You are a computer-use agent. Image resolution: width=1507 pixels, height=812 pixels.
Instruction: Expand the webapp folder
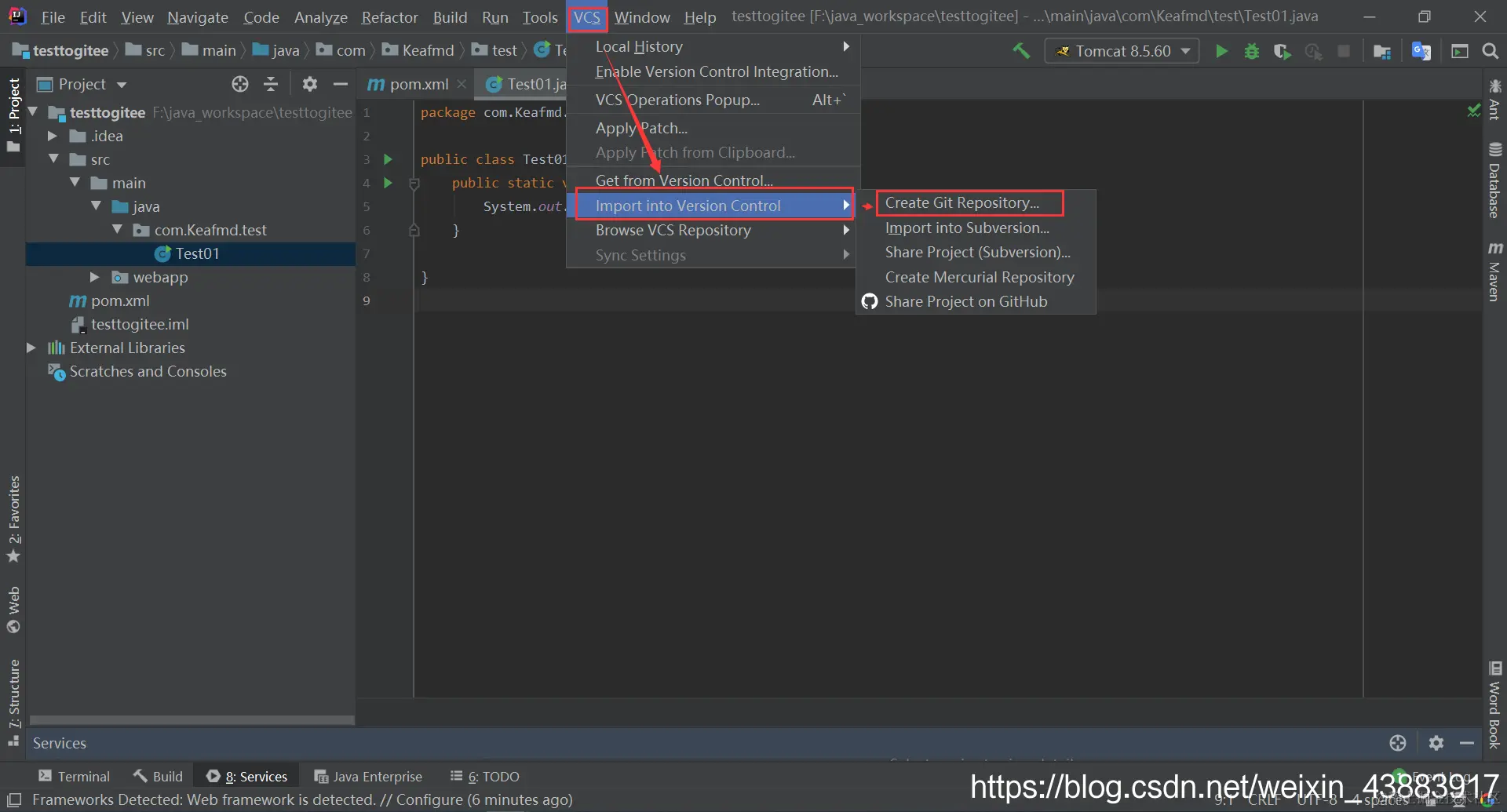coord(94,277)
